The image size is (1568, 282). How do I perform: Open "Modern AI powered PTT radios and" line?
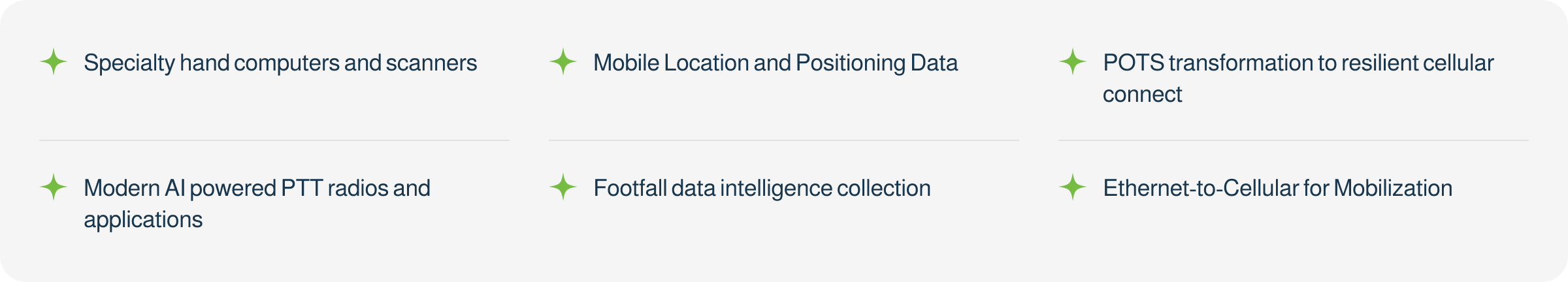(257, 188)
